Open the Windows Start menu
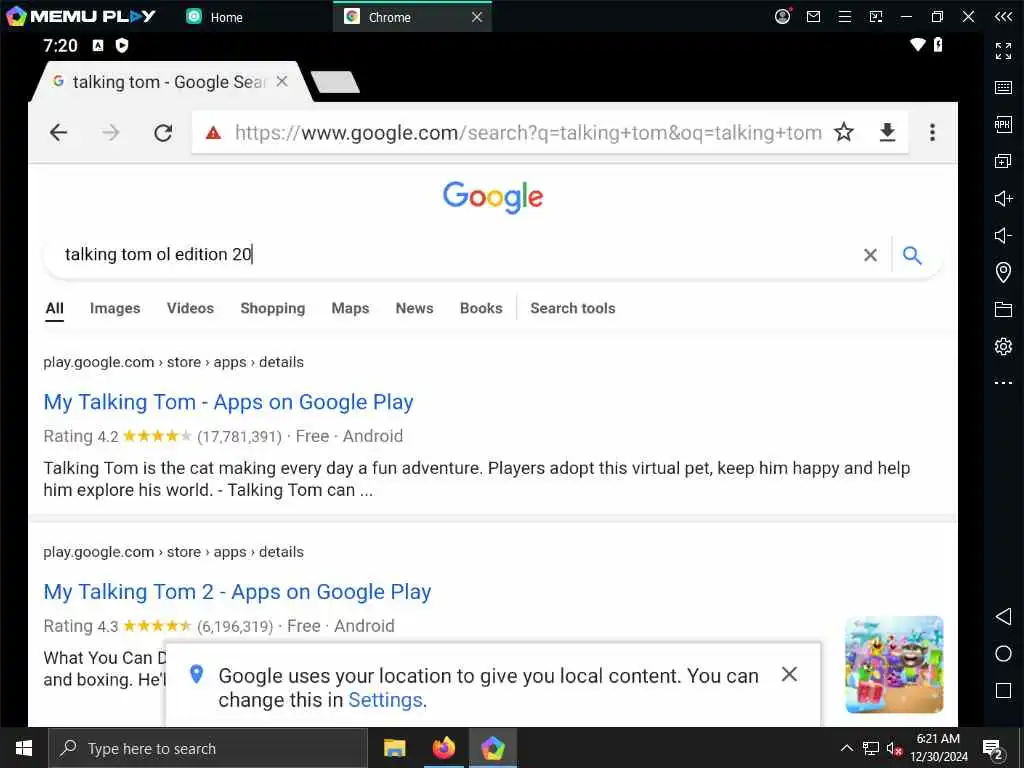1024x768 pixels. (x=24, y=748)
